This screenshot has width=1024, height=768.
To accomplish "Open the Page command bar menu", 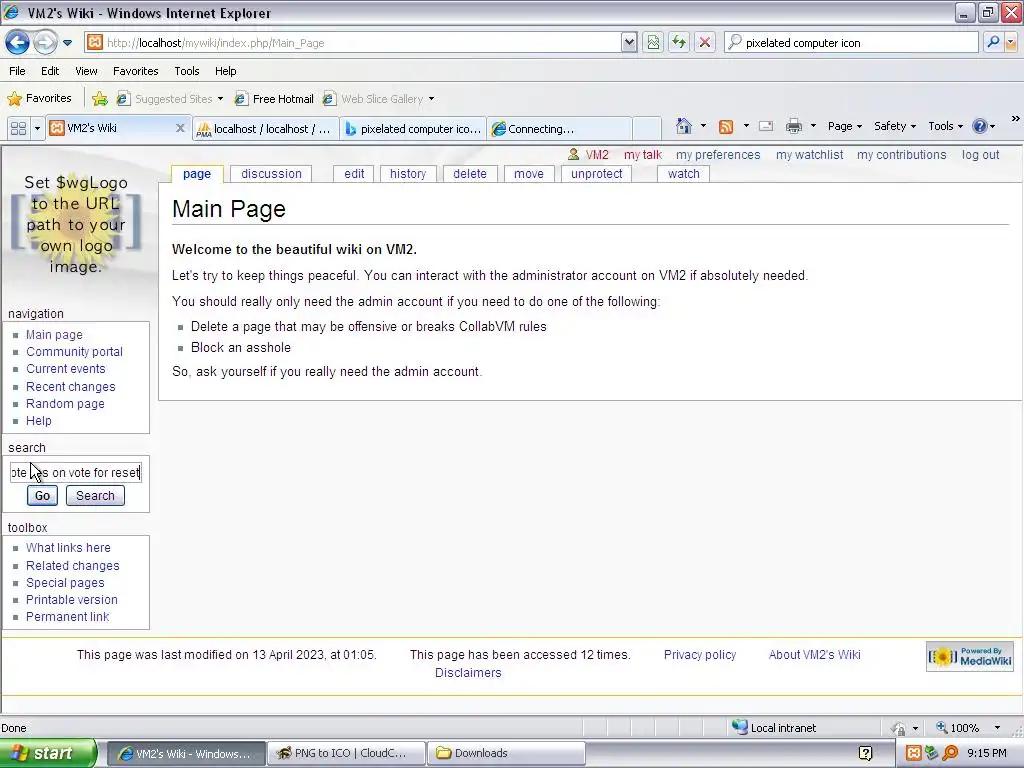I will tap(844, 126).
